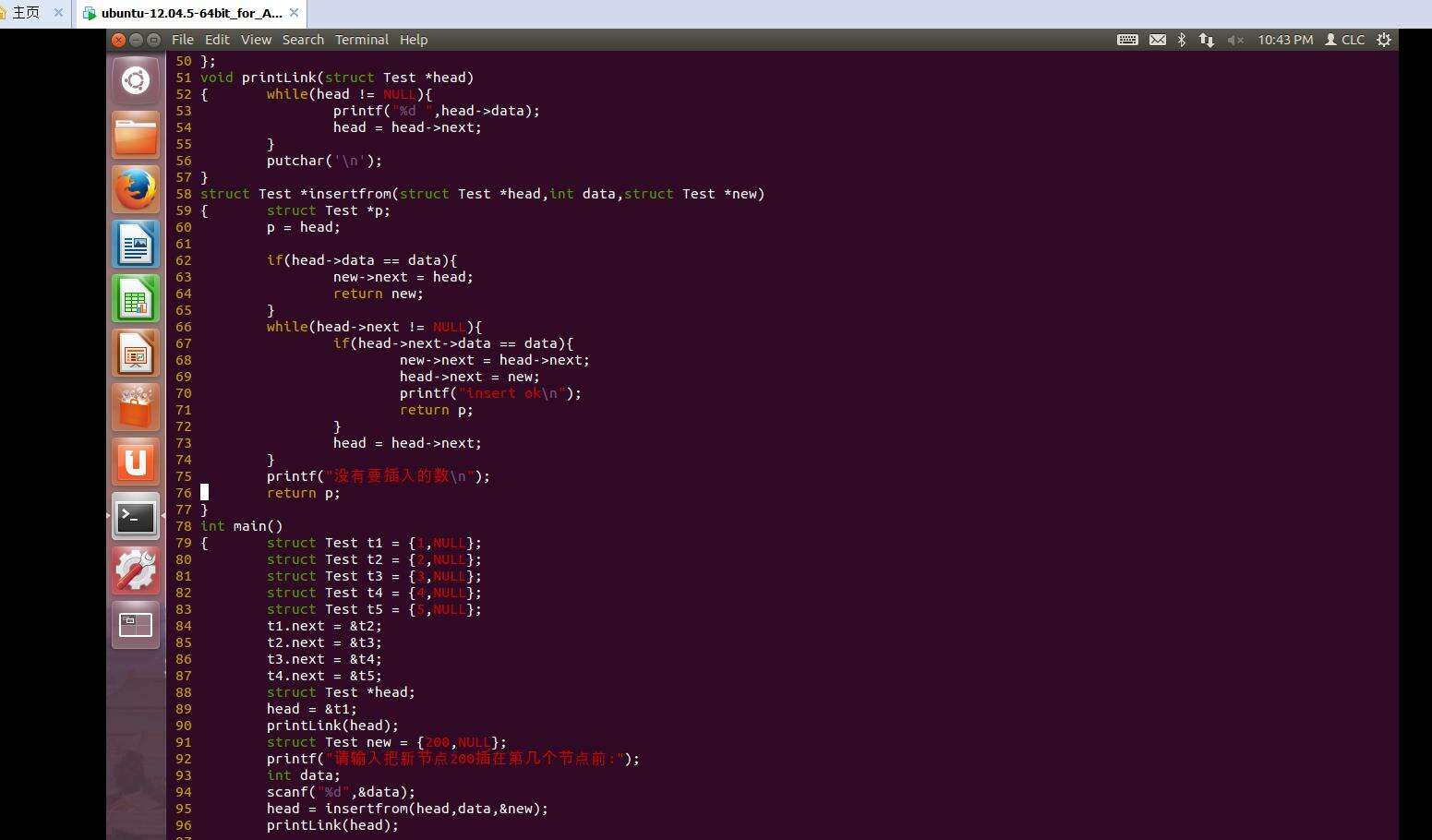Open the Ubuntu One icon
Image resolution: width=1432 pixels, height=840 pixels.
click(136, 462)
